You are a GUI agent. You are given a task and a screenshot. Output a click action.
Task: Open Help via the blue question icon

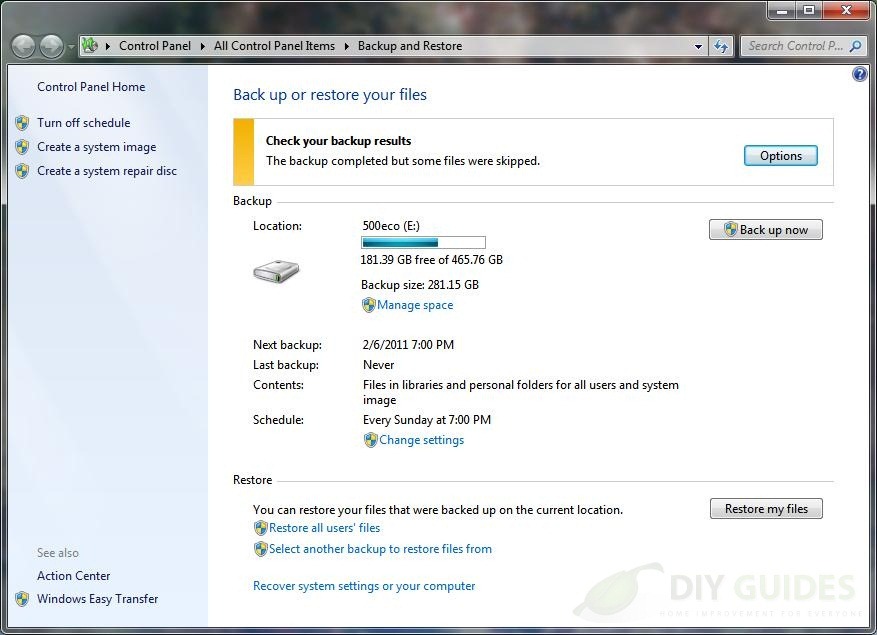click(860, 74)
